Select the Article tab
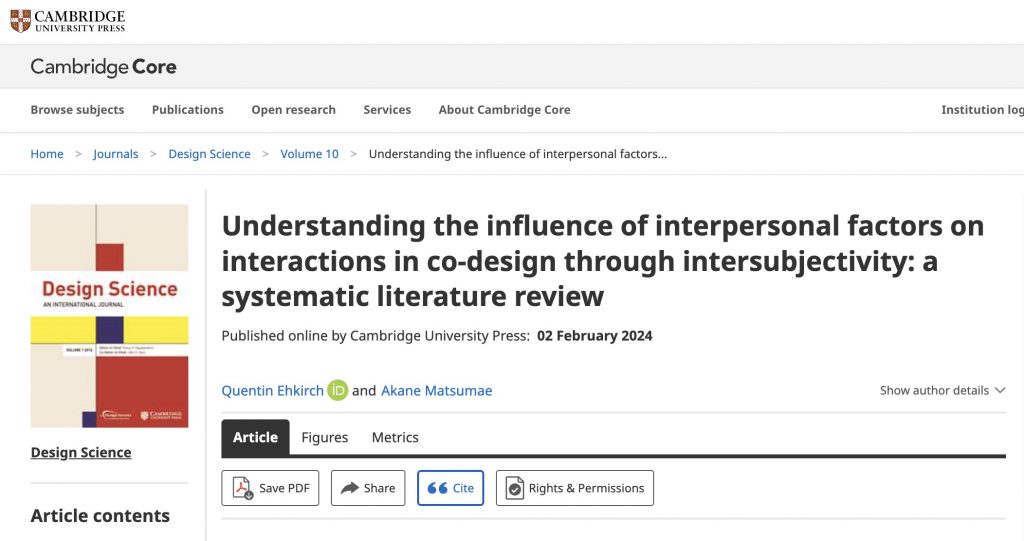Screen dimensions: 1024x541 255,438
